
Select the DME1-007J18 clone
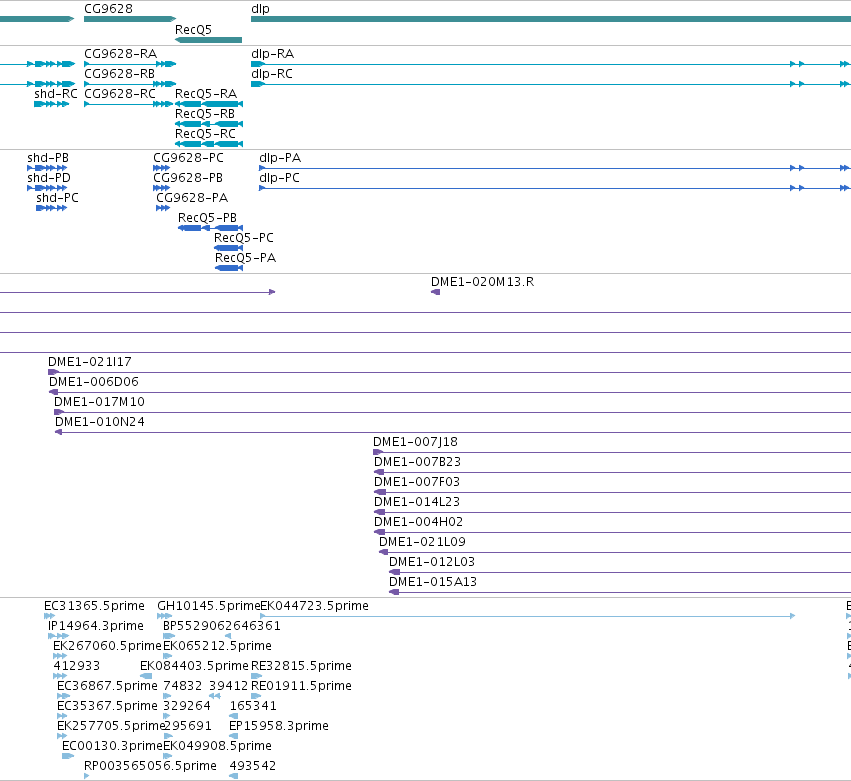pos(612,452)
